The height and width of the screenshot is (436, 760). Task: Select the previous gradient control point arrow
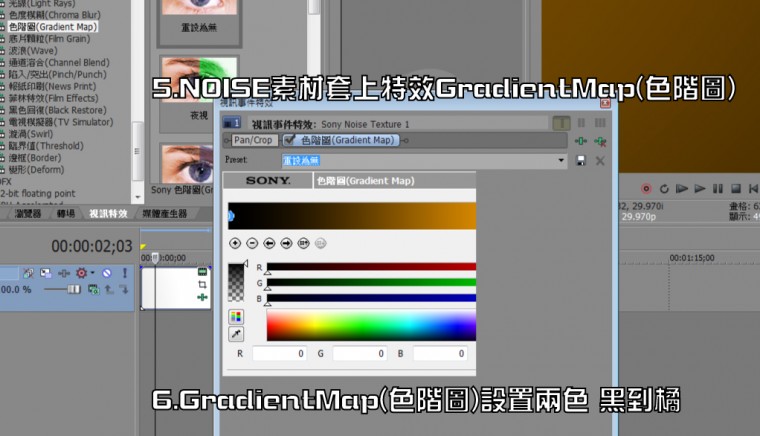point(269,243)
